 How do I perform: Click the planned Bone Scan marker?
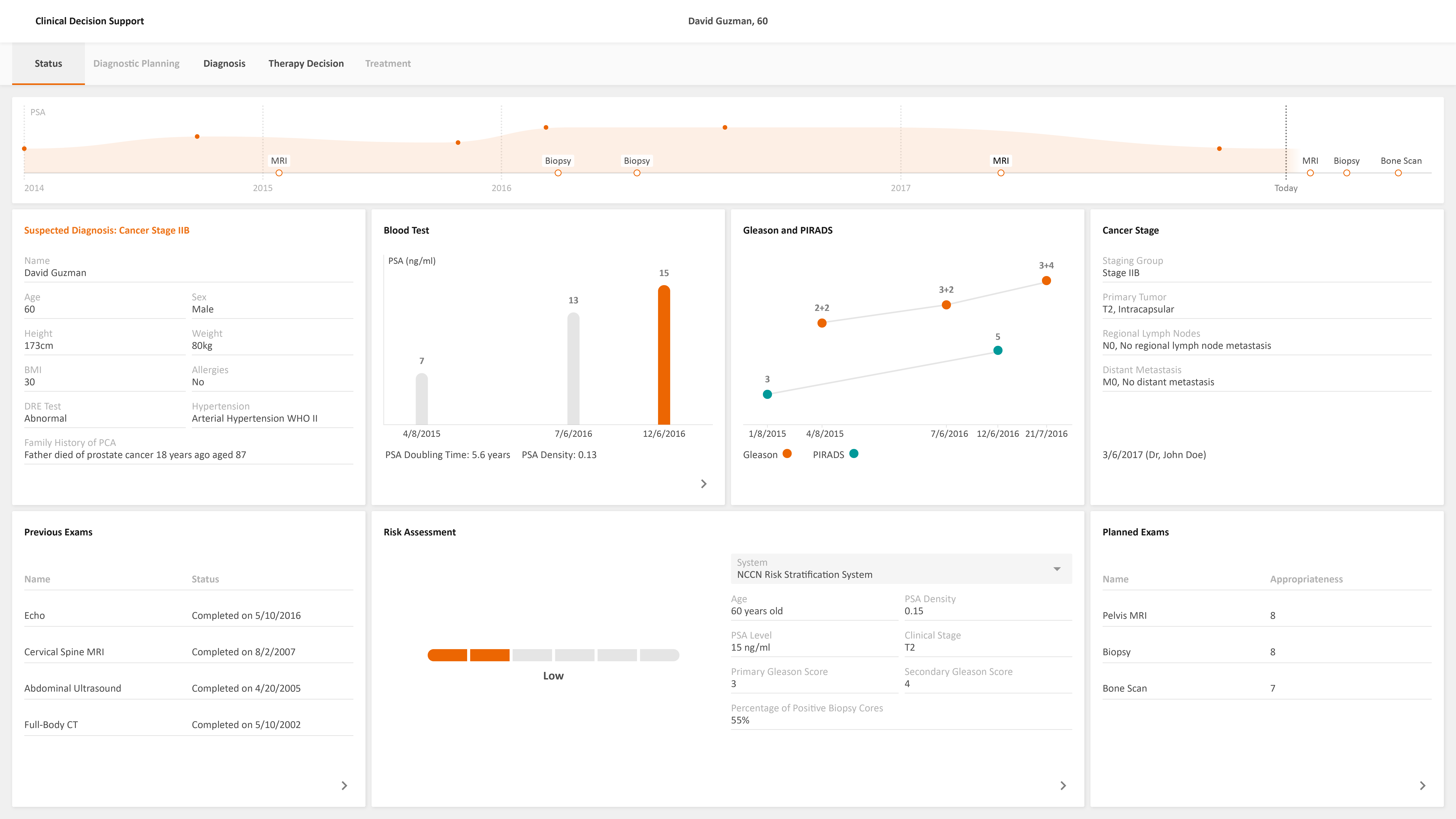coord(1398,173)
